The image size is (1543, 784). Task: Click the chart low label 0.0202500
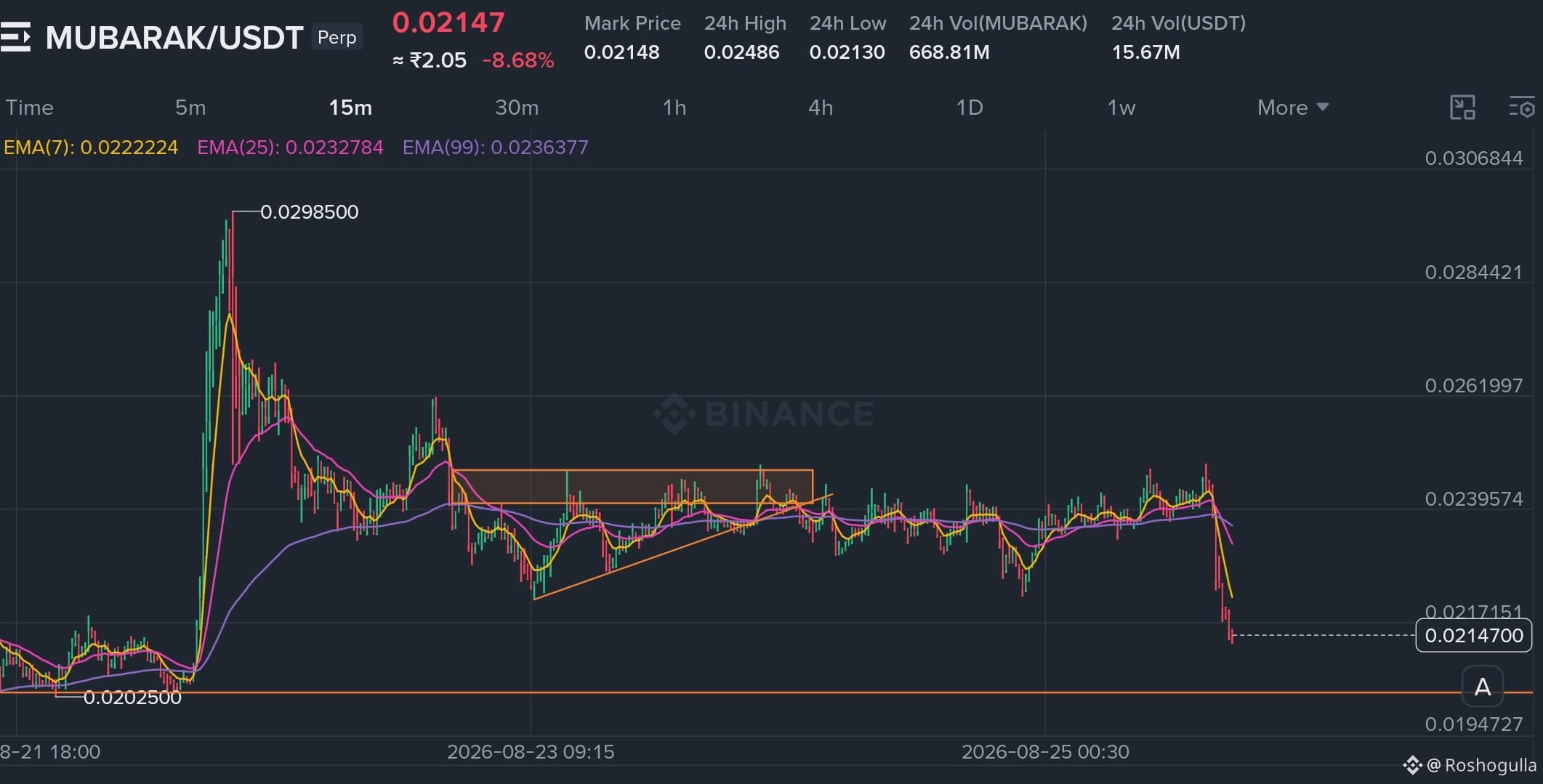coord(132,698)
